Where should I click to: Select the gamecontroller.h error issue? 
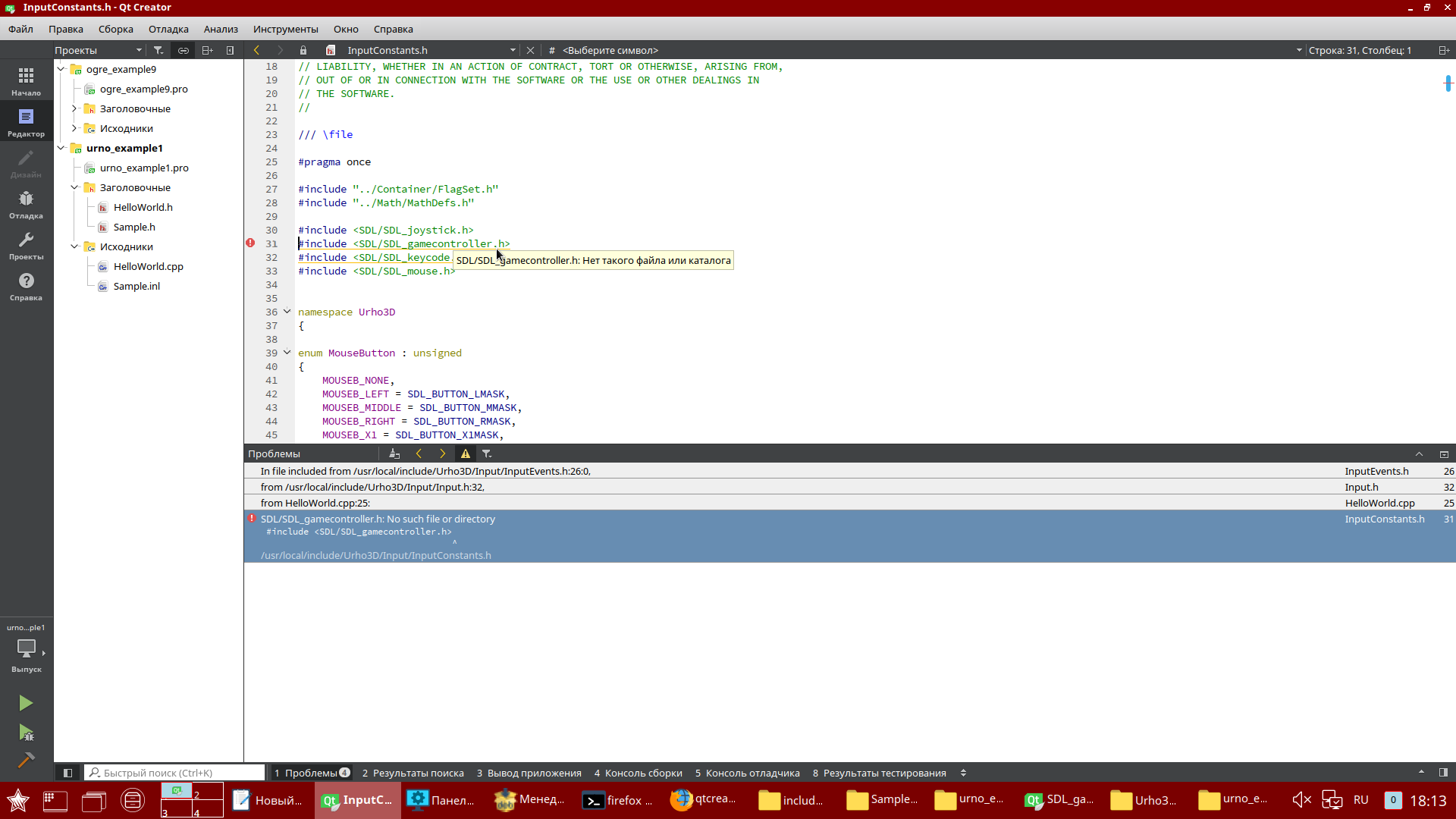[849, 536]
